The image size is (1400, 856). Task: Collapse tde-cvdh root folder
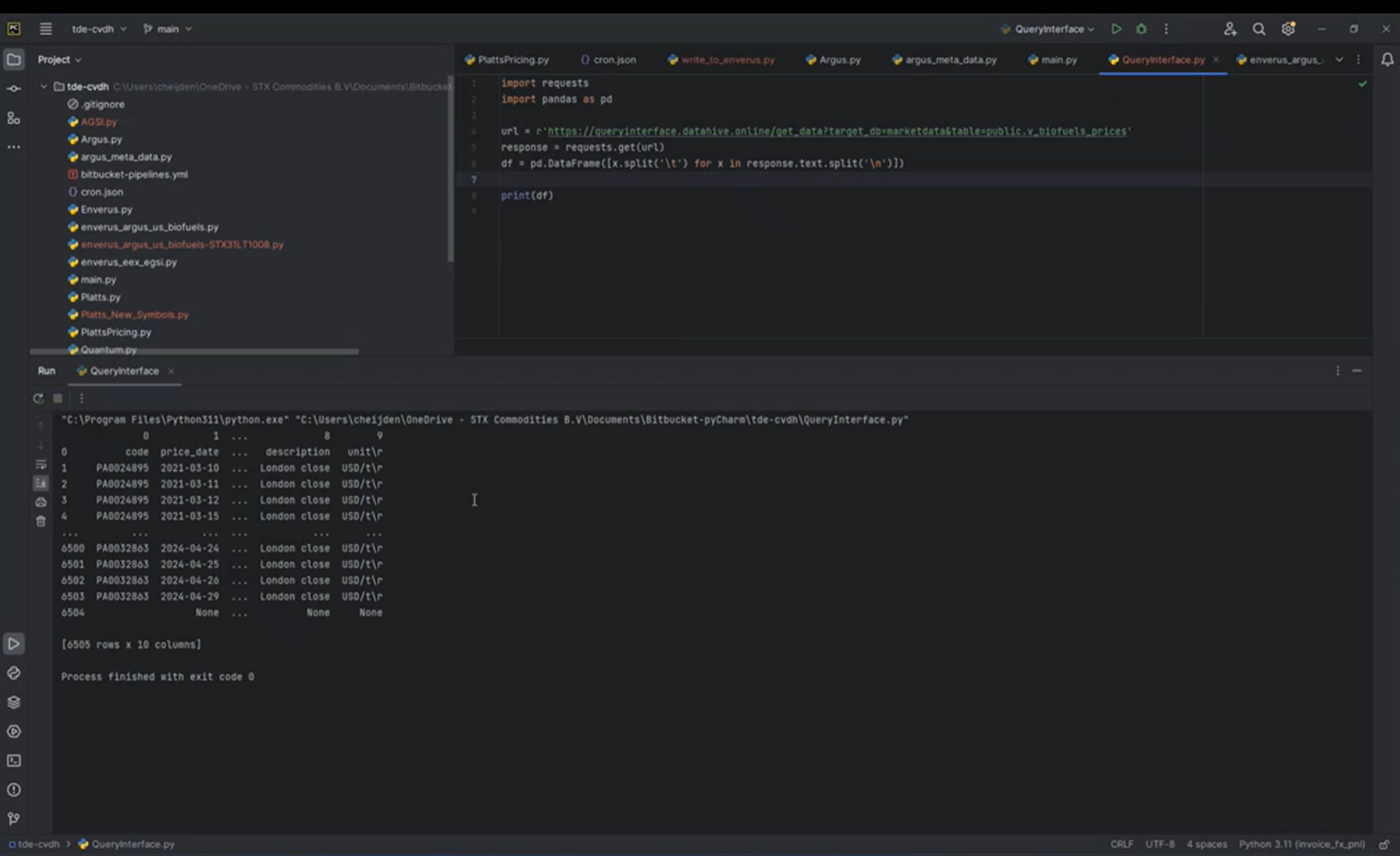point(43,86)
